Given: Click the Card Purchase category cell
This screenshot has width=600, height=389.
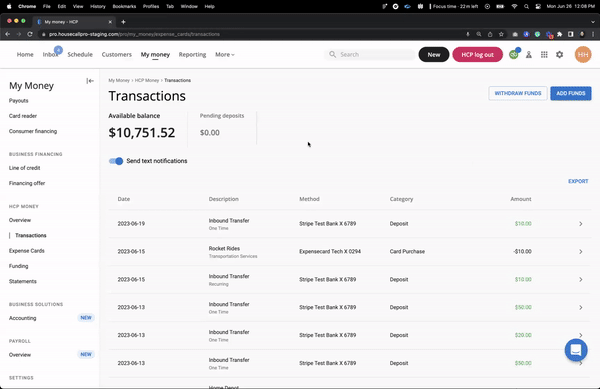Looking at the screenshot, I should pyautogui.click(x=407, y=252).
